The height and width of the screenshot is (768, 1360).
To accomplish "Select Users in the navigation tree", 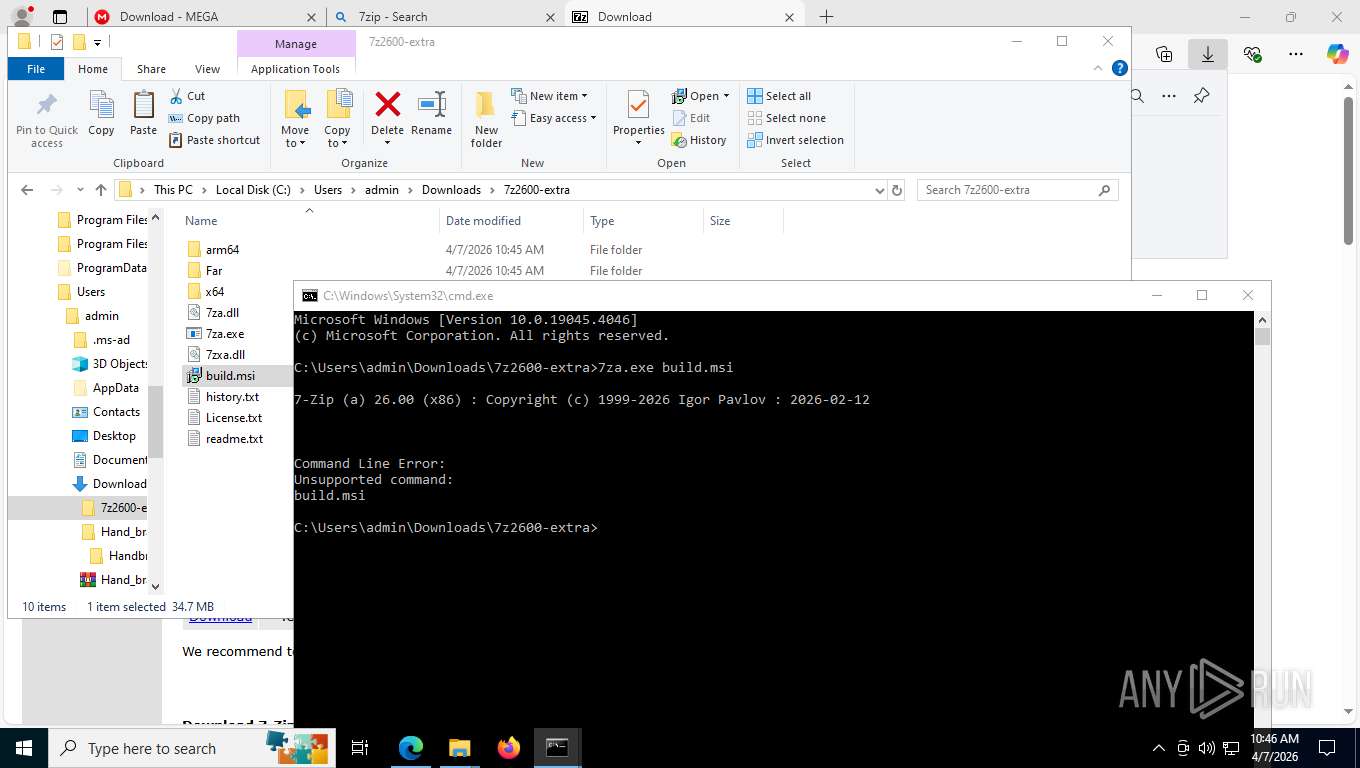I will point(90,292).
